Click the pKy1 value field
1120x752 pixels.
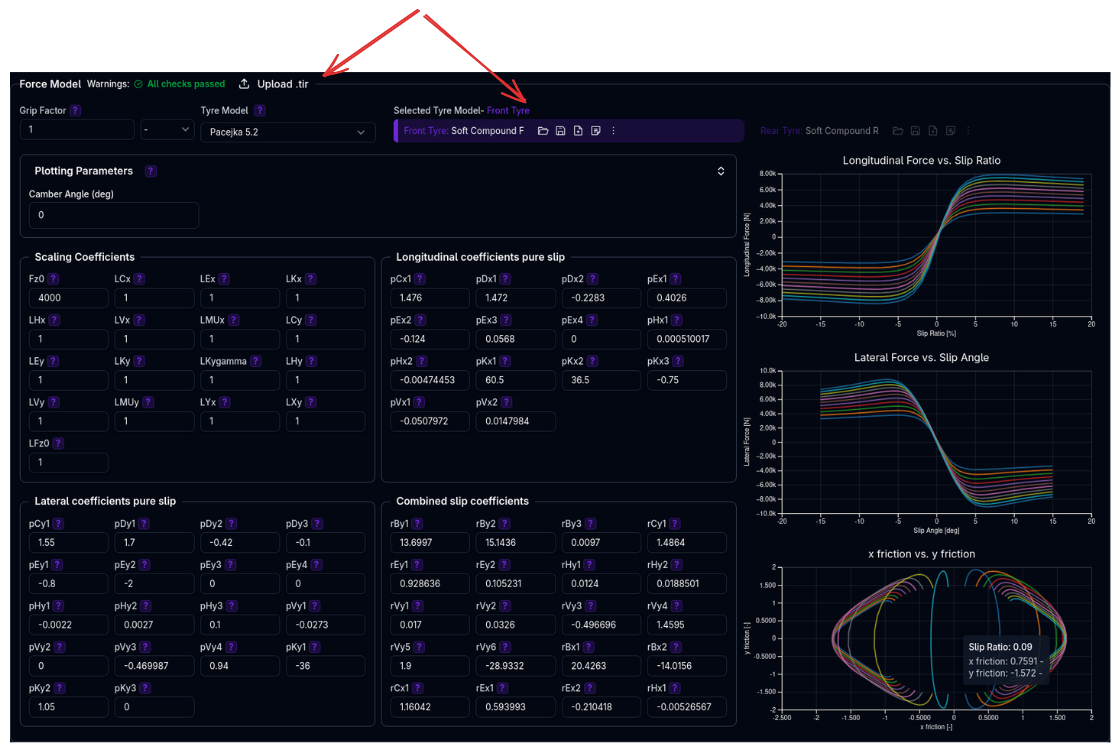click(325, 666)
